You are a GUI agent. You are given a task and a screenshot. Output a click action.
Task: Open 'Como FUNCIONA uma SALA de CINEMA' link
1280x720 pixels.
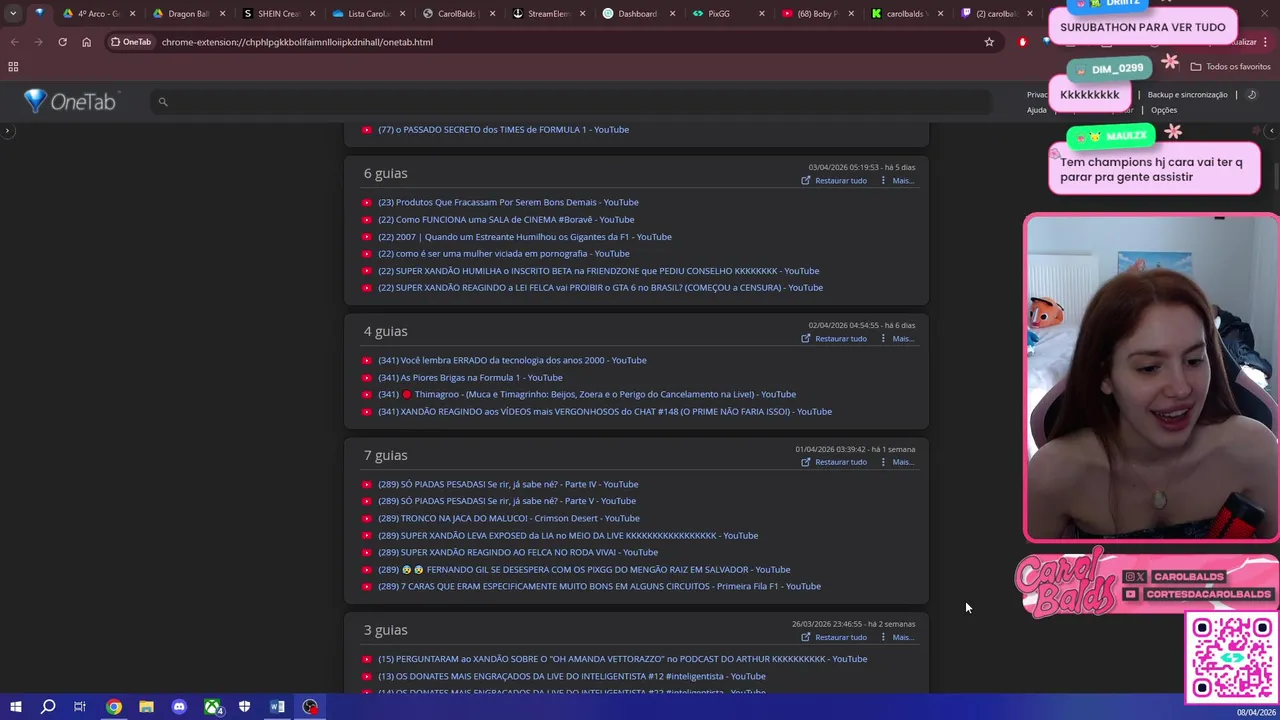(x=506, y=220)
